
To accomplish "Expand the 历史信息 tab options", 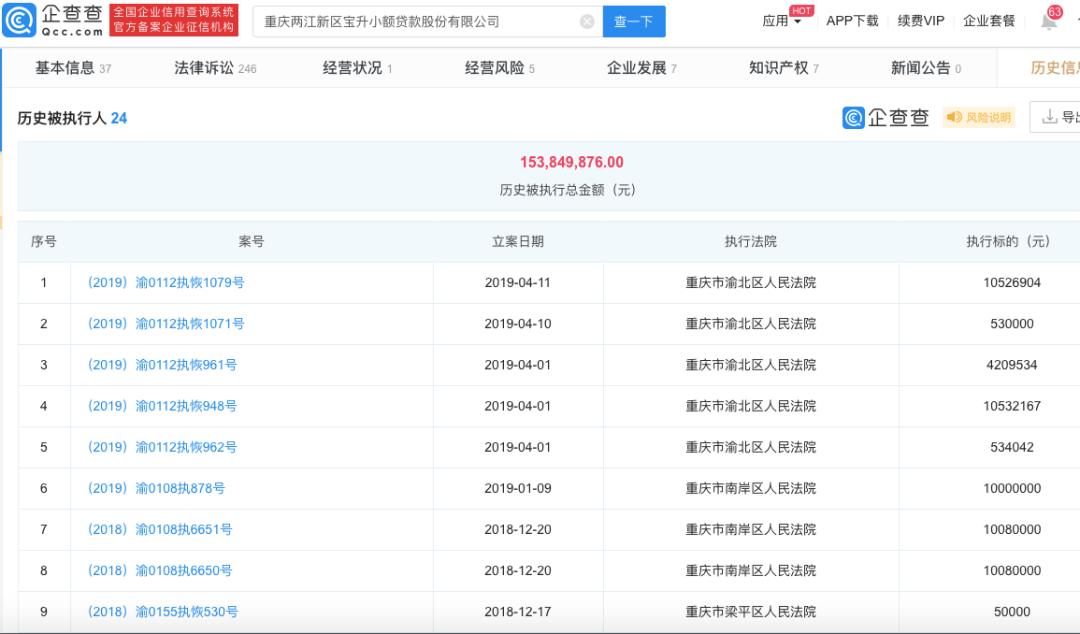I will tap(1054, 67).
